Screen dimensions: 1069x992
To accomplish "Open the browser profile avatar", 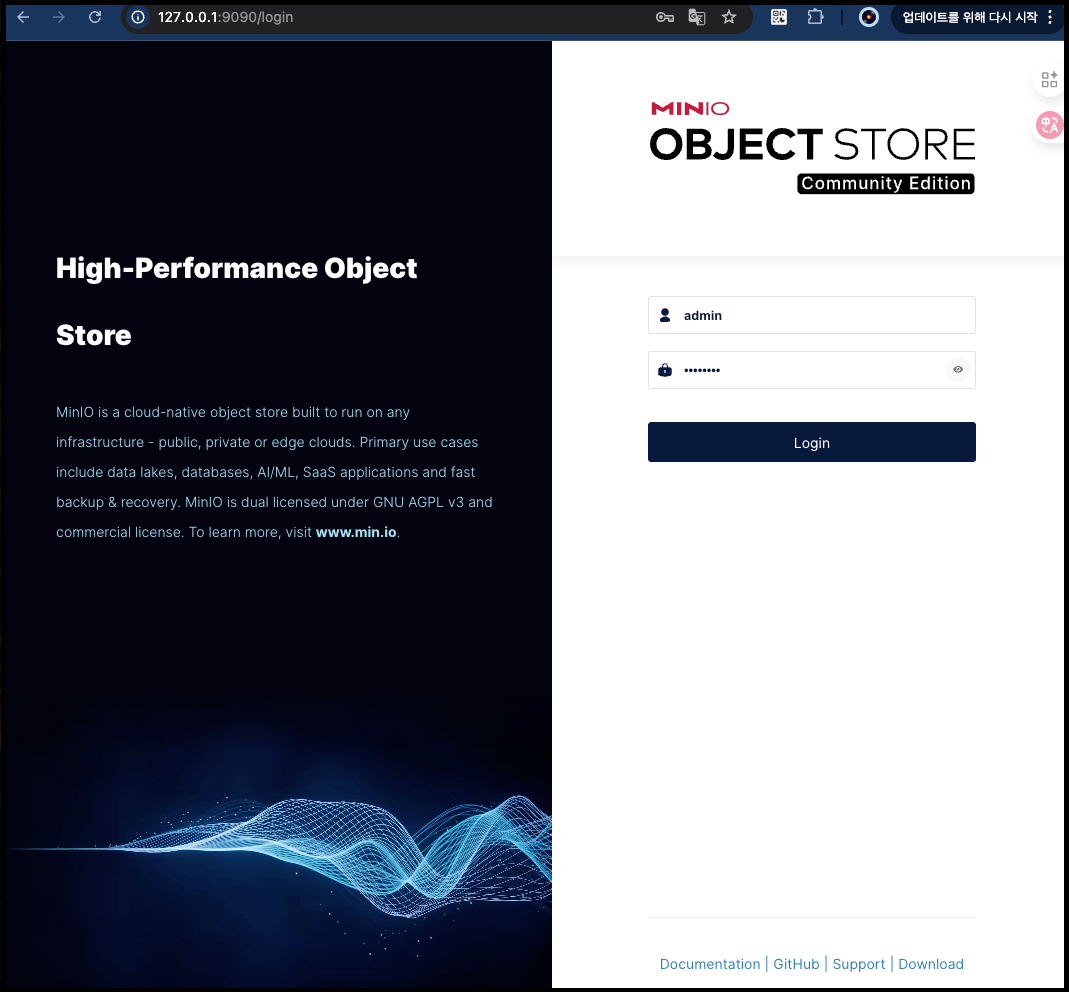I will (869, 17).
